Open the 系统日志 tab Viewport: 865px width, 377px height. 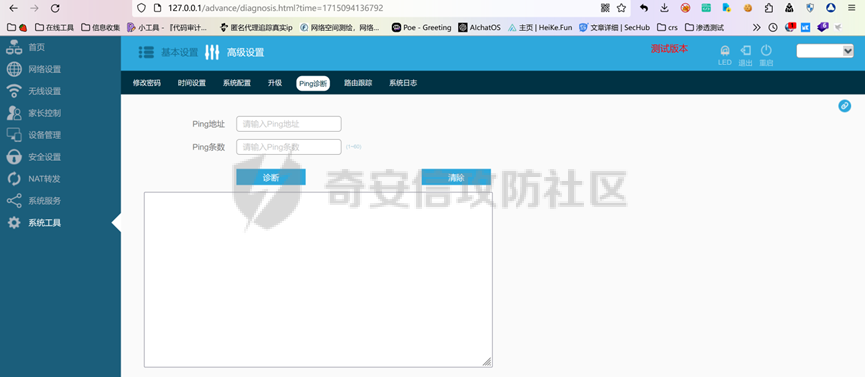[403, 83]
